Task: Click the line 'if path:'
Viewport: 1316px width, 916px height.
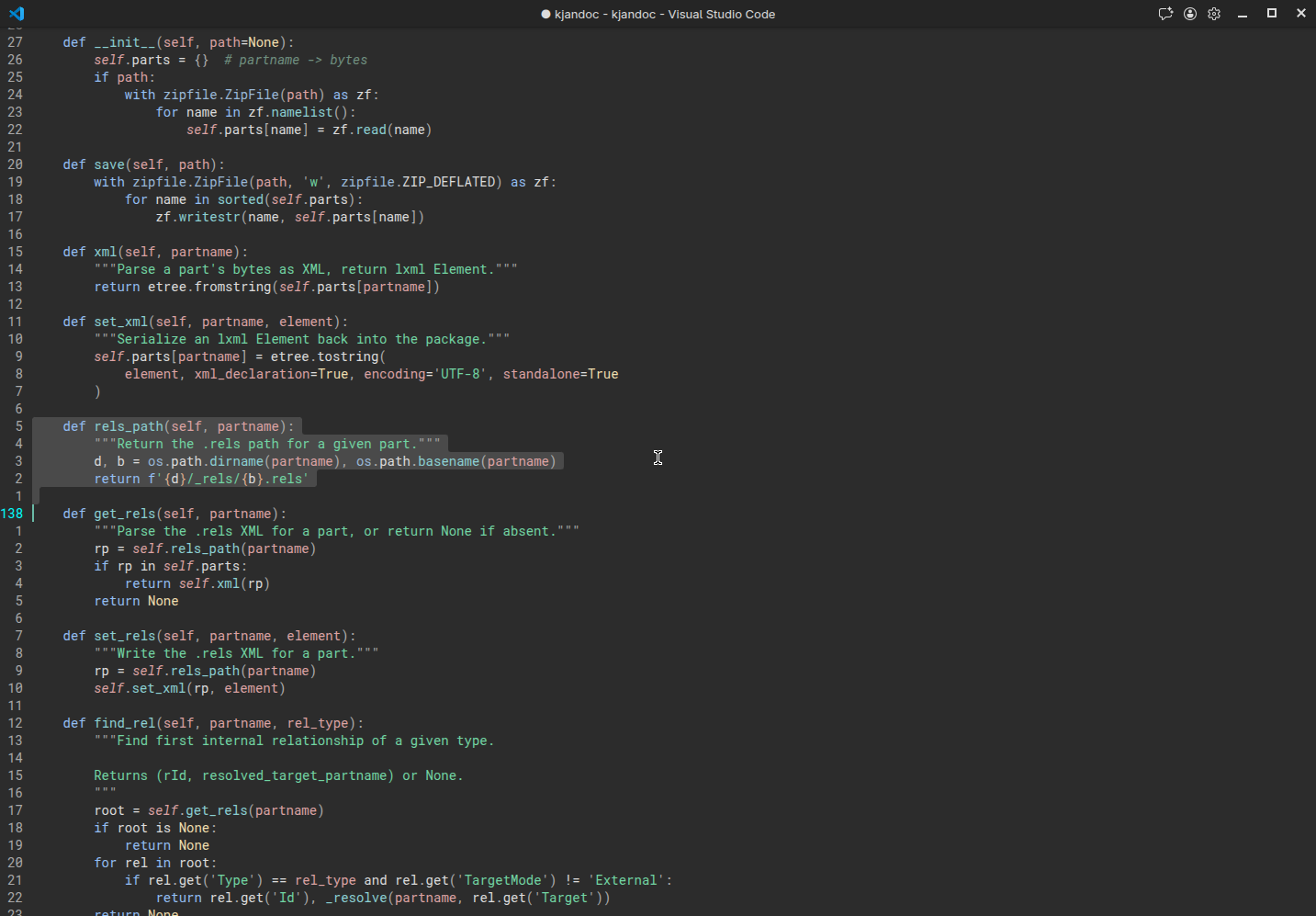Action: coord(124,77)
